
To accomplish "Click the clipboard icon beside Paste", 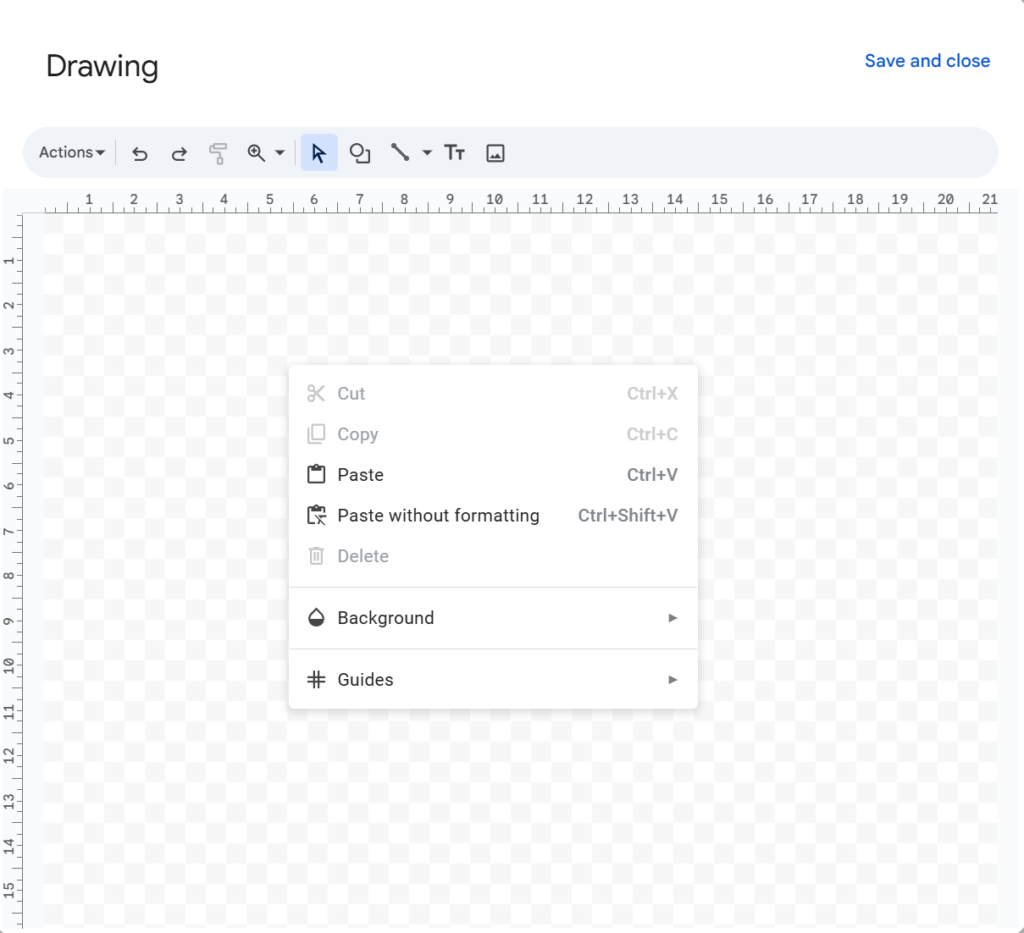I will click(316, 474).
